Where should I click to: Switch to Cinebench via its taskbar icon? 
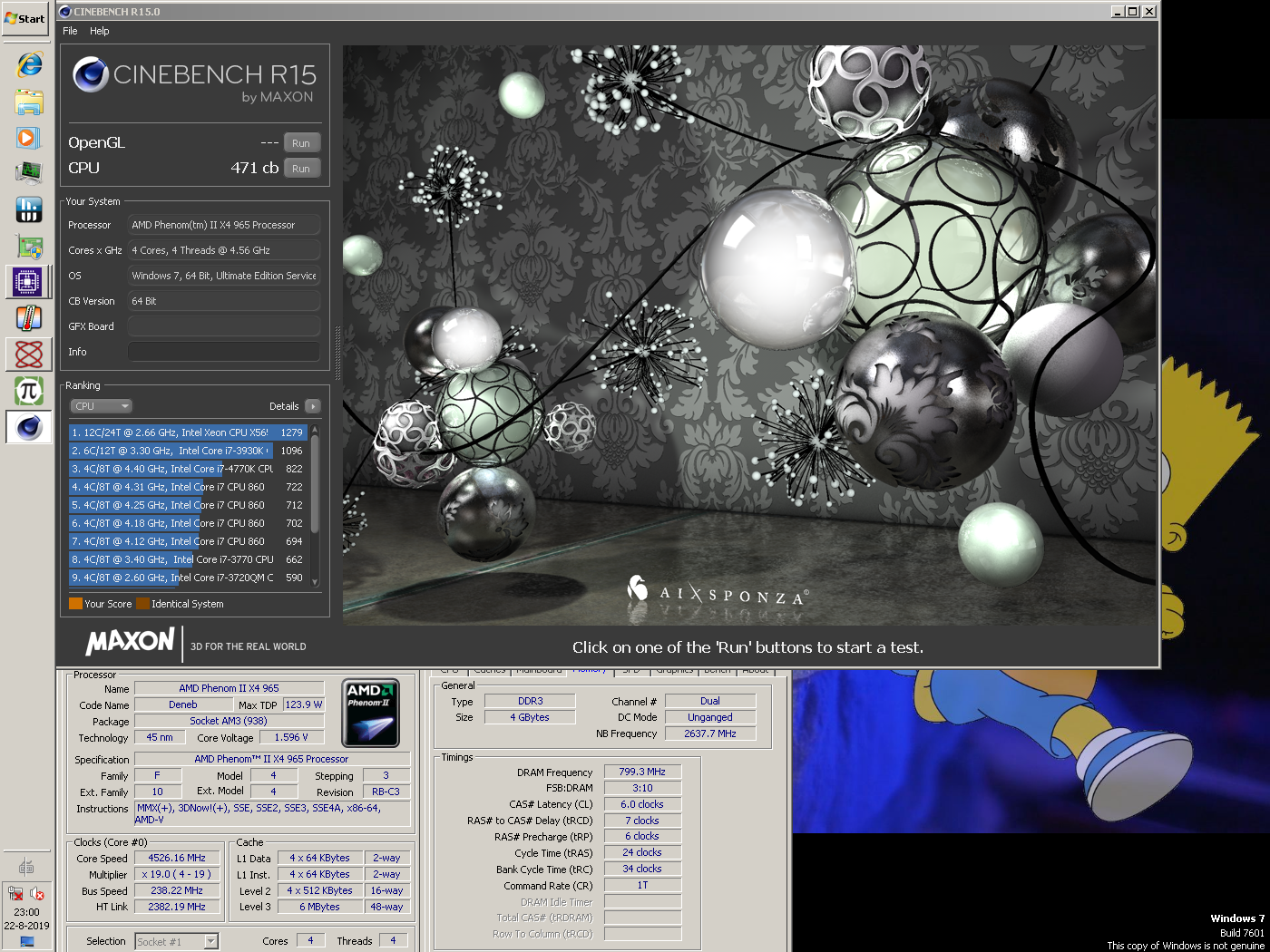(x=28, y=427)
